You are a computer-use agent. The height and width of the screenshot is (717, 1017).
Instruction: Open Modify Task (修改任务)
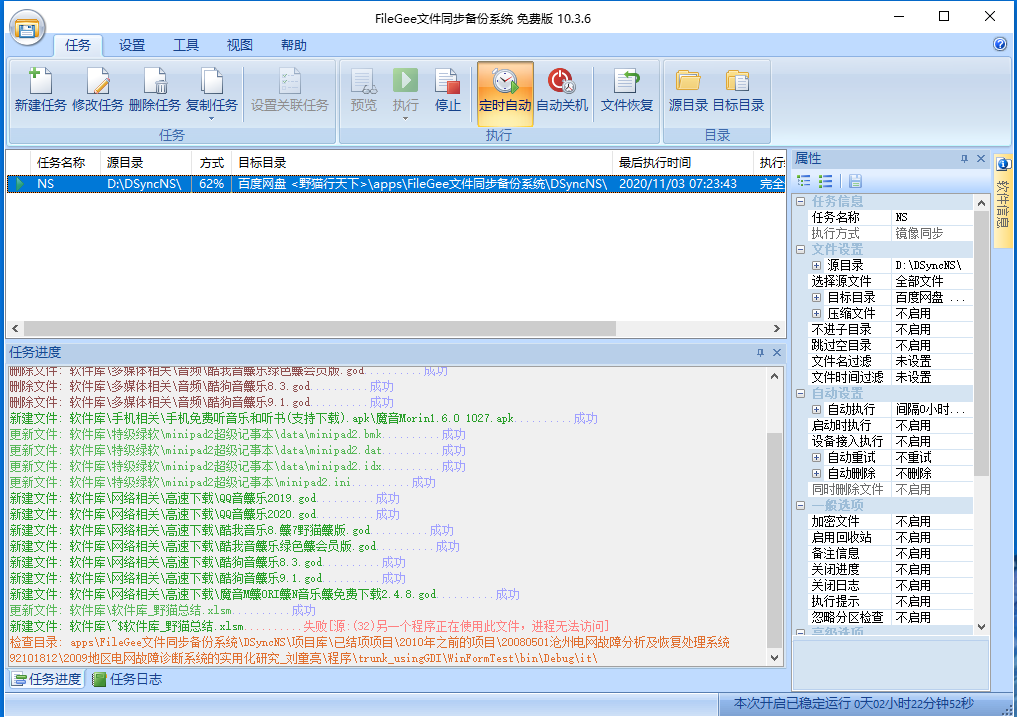(x=97, y=91)
